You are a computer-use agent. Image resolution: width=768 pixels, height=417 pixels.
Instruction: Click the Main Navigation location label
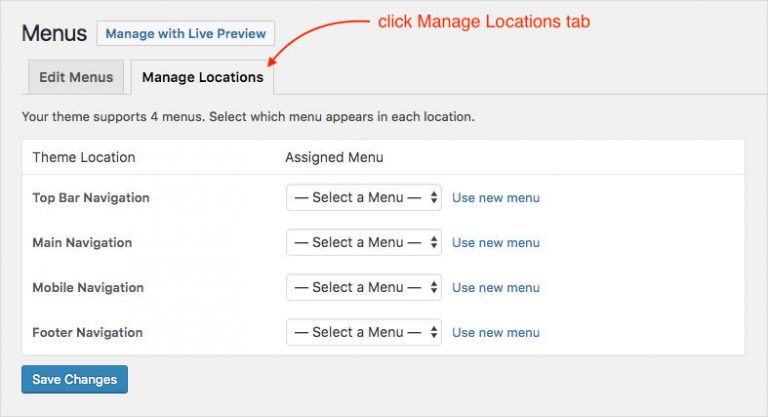coord(82,243)
